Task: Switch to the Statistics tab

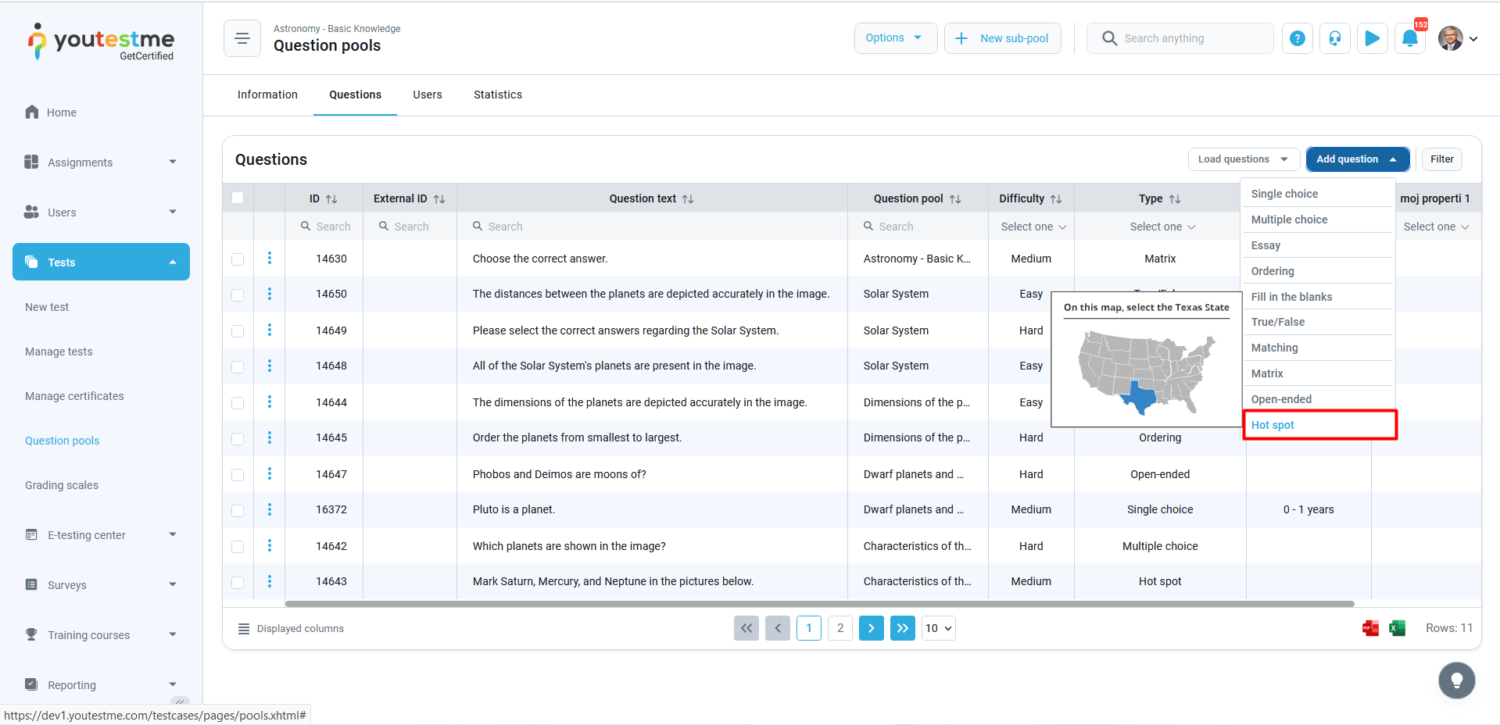Action: (x=497, y=95)
